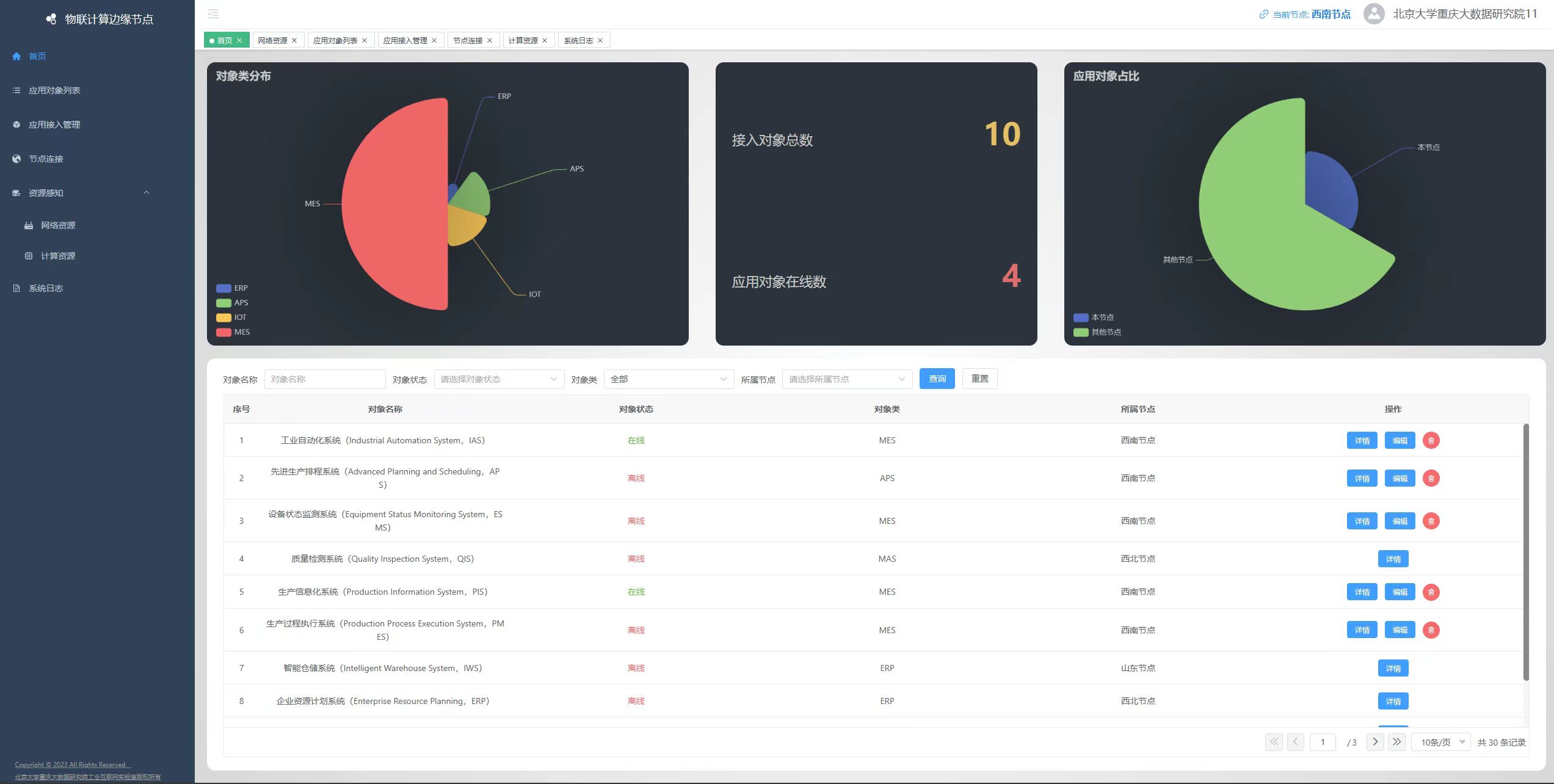Close the 系统日志 tab
Image resolution: width=1554 pixels, height=784 pixels.
[x=600, y=40]
